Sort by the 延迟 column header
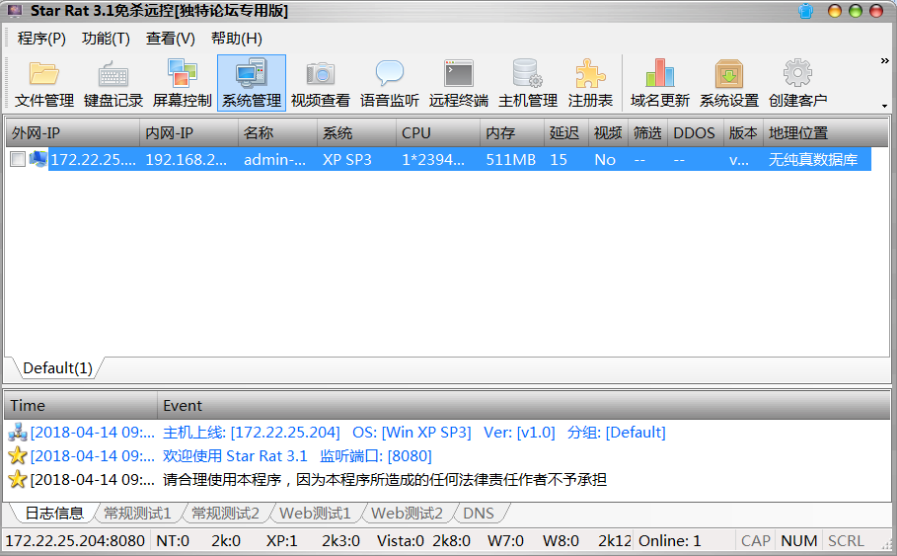Image resolution: width=897 pixels, height=556 pixels. [x=566, y=133]
